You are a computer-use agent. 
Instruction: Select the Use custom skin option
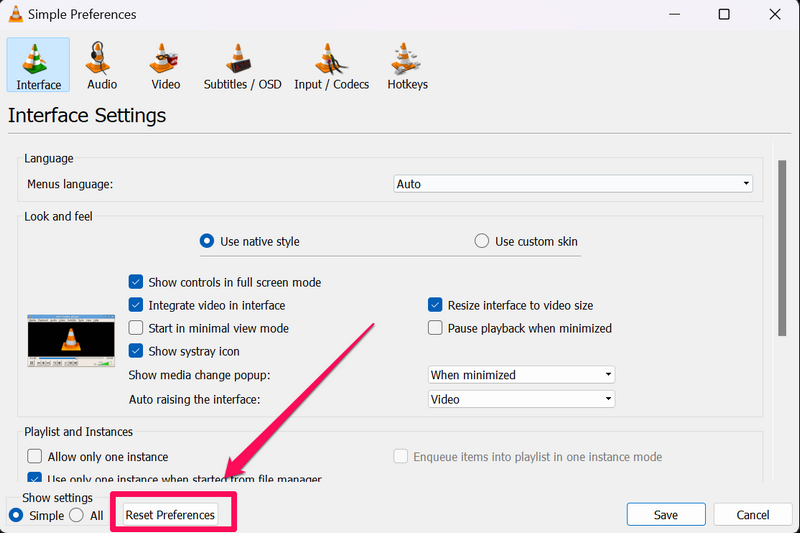482,241
